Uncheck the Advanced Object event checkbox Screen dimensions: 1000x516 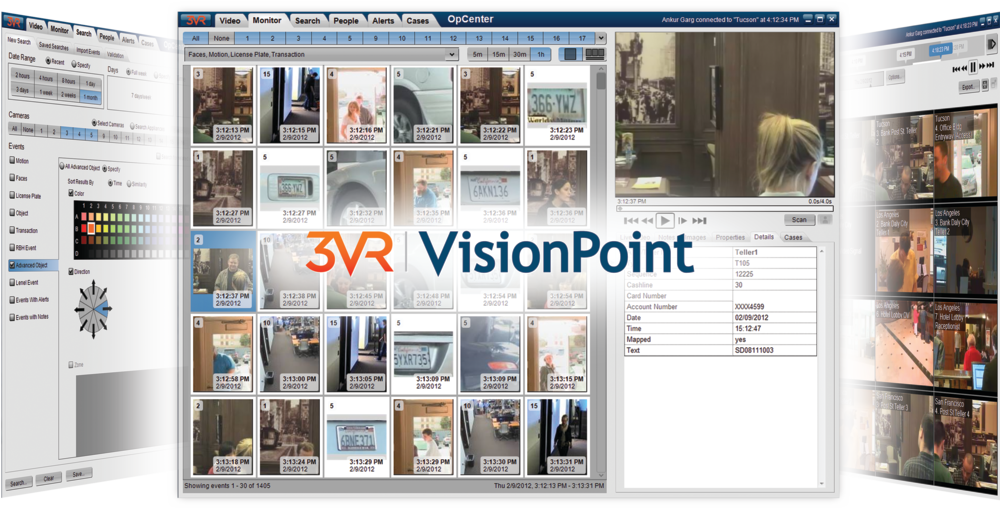(12, 264)
